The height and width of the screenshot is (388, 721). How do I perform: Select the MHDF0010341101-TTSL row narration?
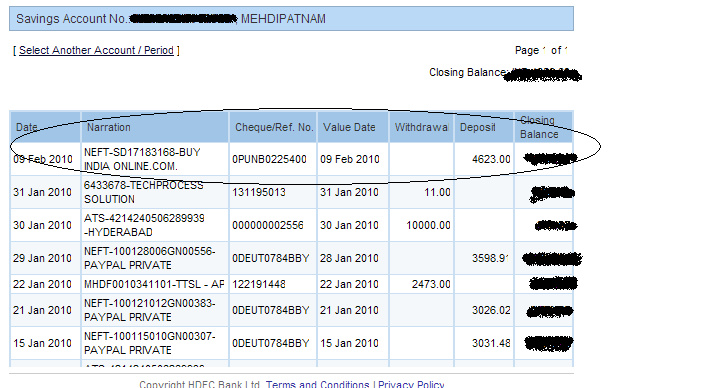click(154, 284)
